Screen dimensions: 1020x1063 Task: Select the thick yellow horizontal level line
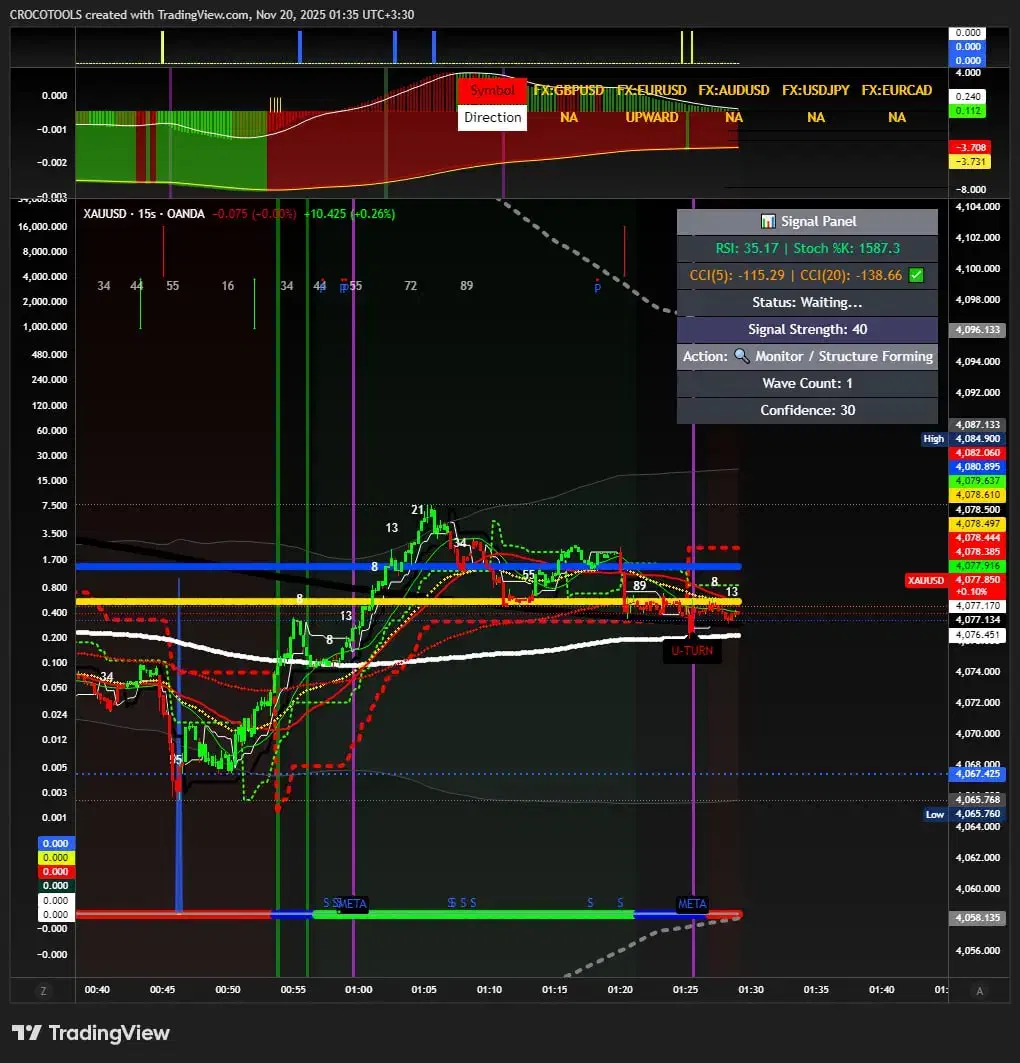[x=409, y=601]
